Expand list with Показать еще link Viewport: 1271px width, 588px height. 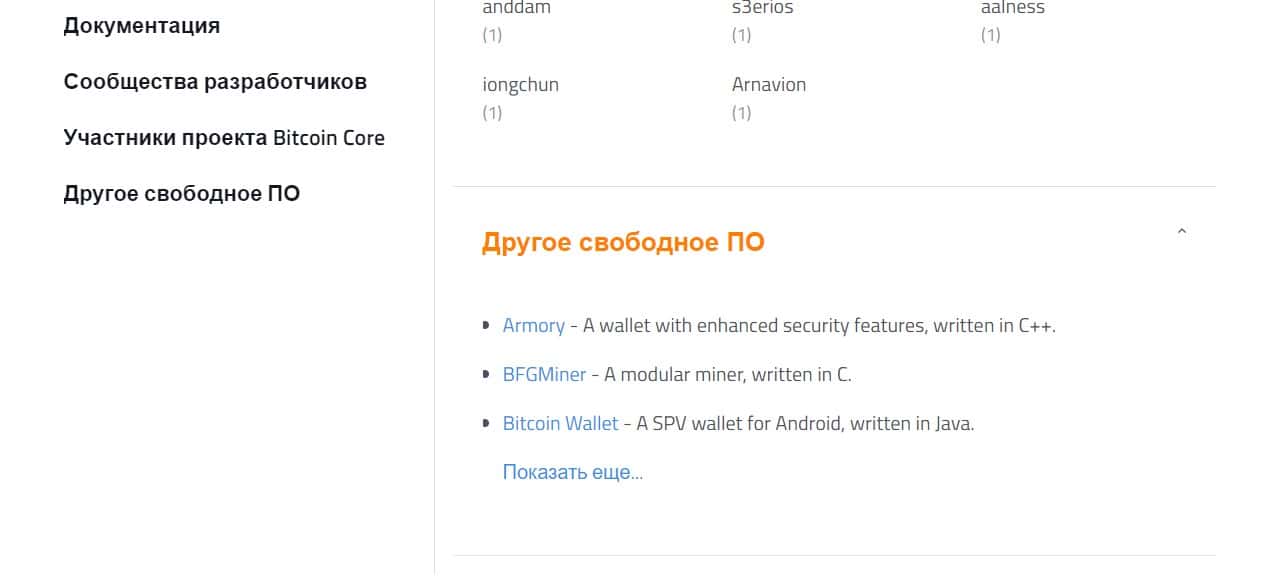click(572, 472)
